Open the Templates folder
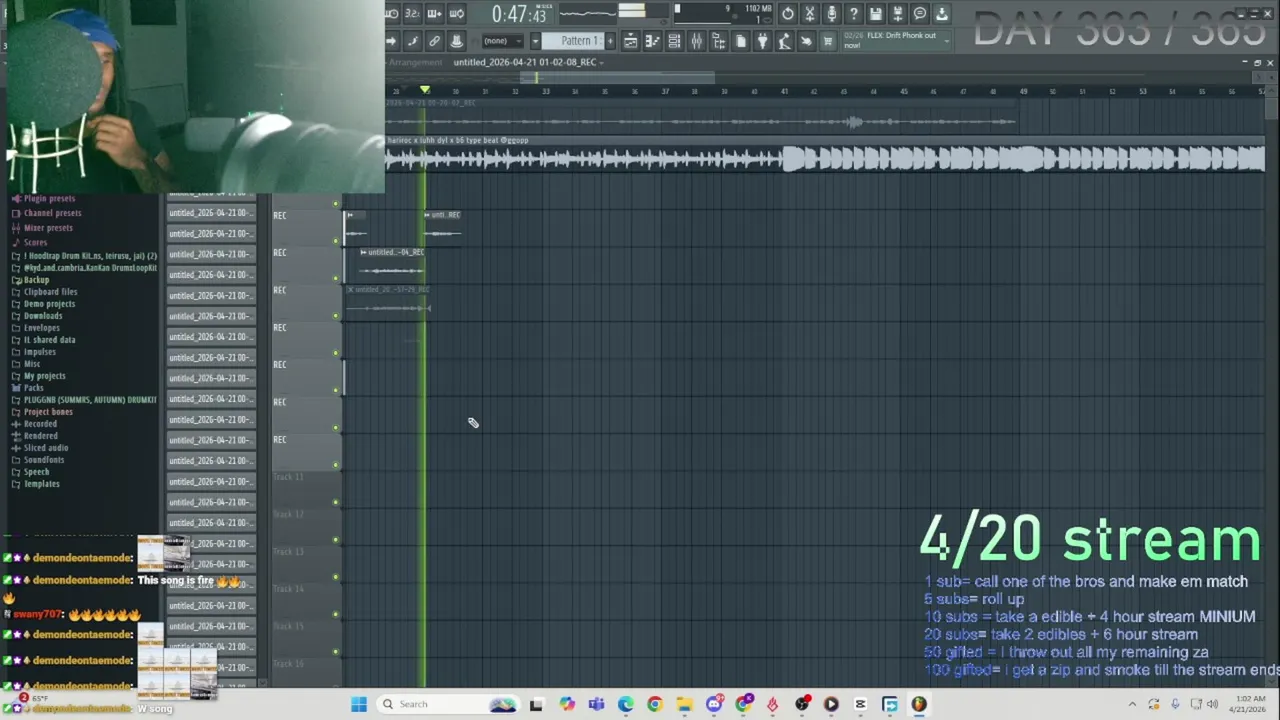This screenshot has width=1280, height=720. (x=41, y=484)
